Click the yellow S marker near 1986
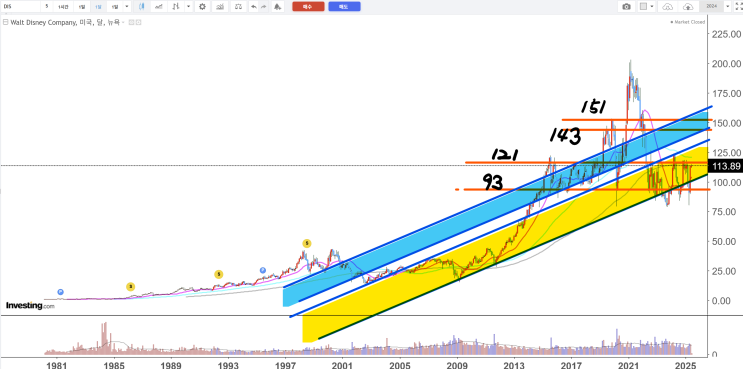The width and height of the screenshot is (743, 369). tap(130, 286)
